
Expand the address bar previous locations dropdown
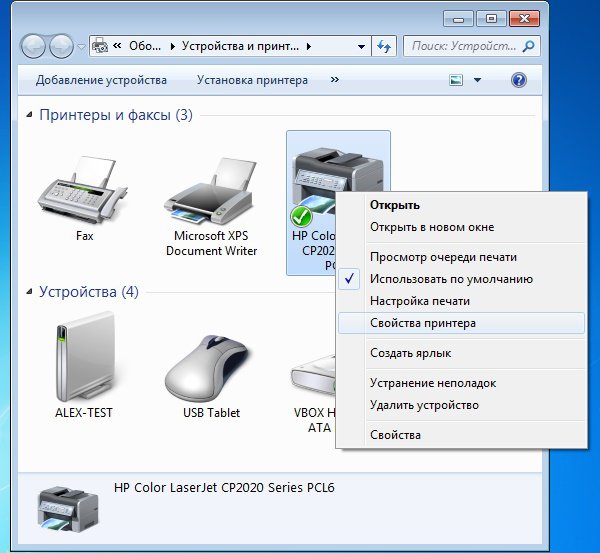361,47
